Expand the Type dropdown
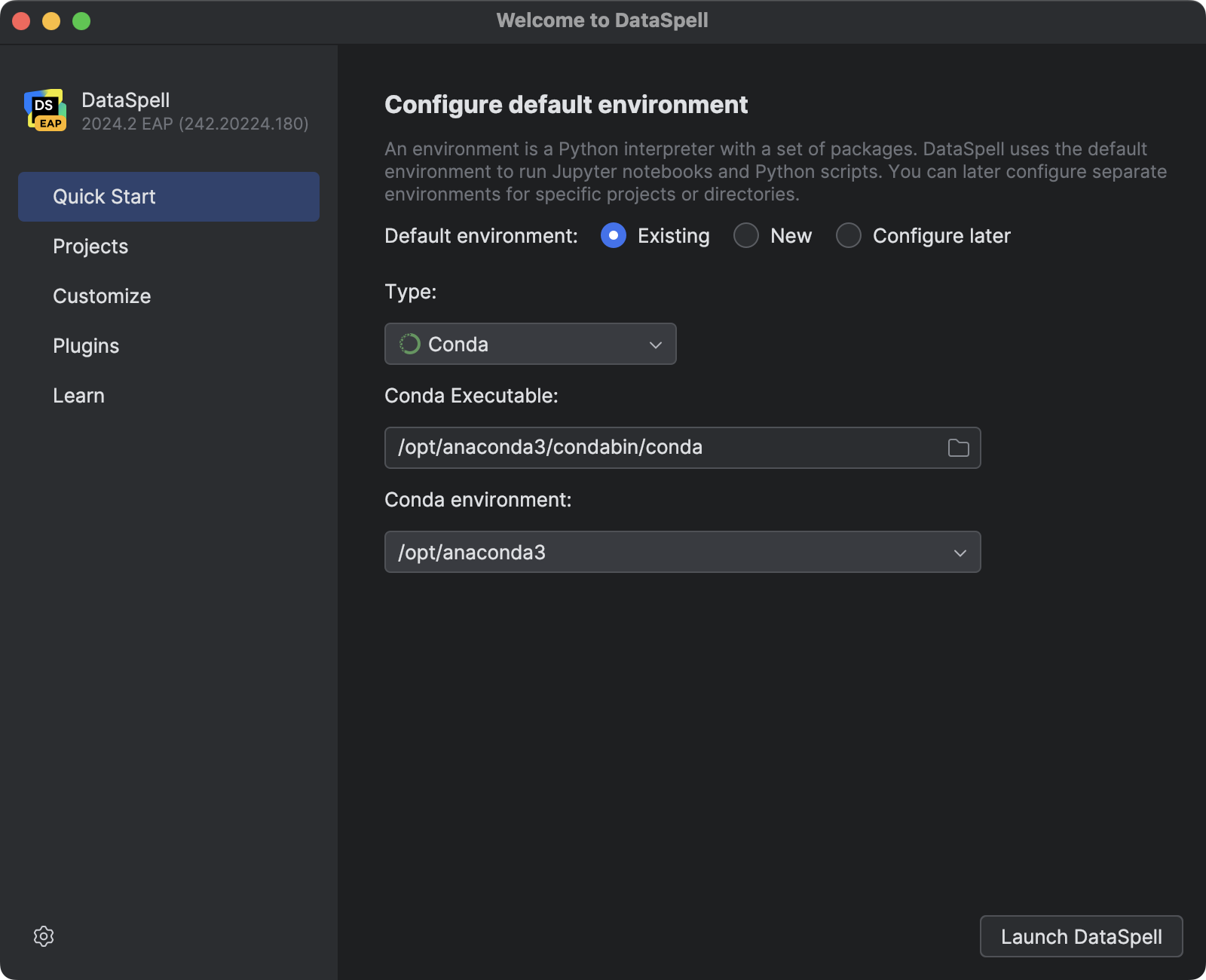The height and width of the screenshot is (980, 1206). (530, 344)
